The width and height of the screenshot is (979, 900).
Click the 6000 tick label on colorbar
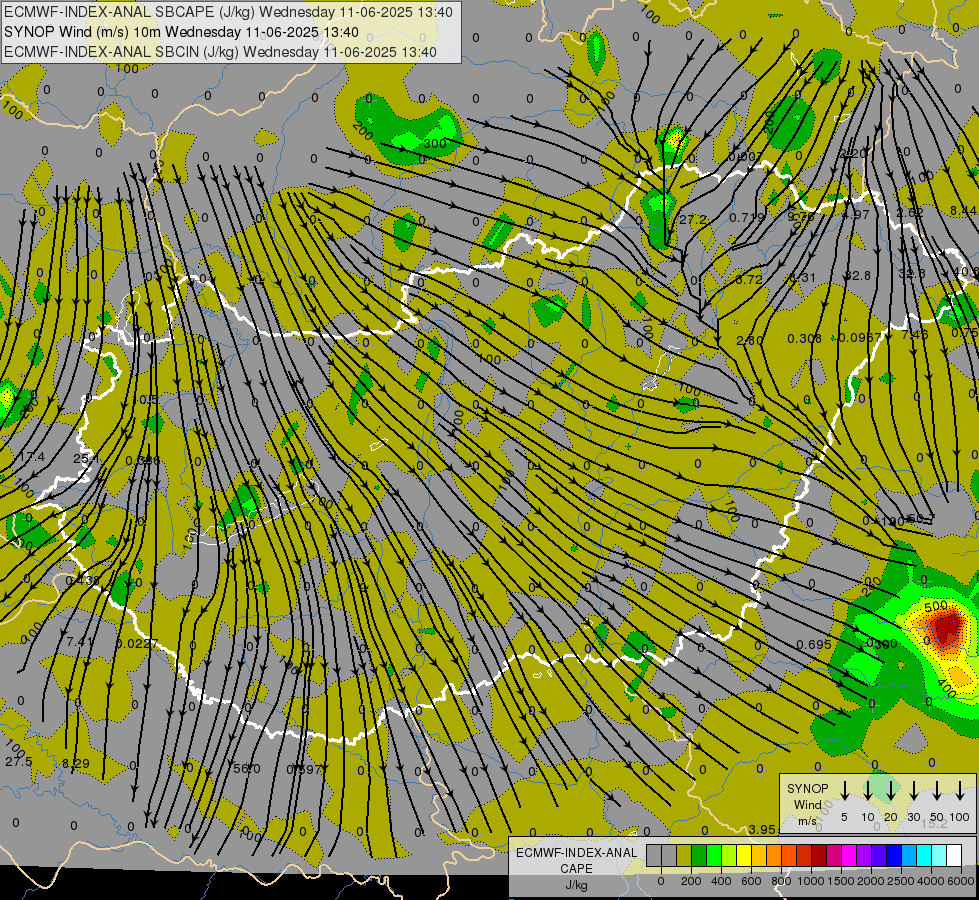tap(961, 881)
